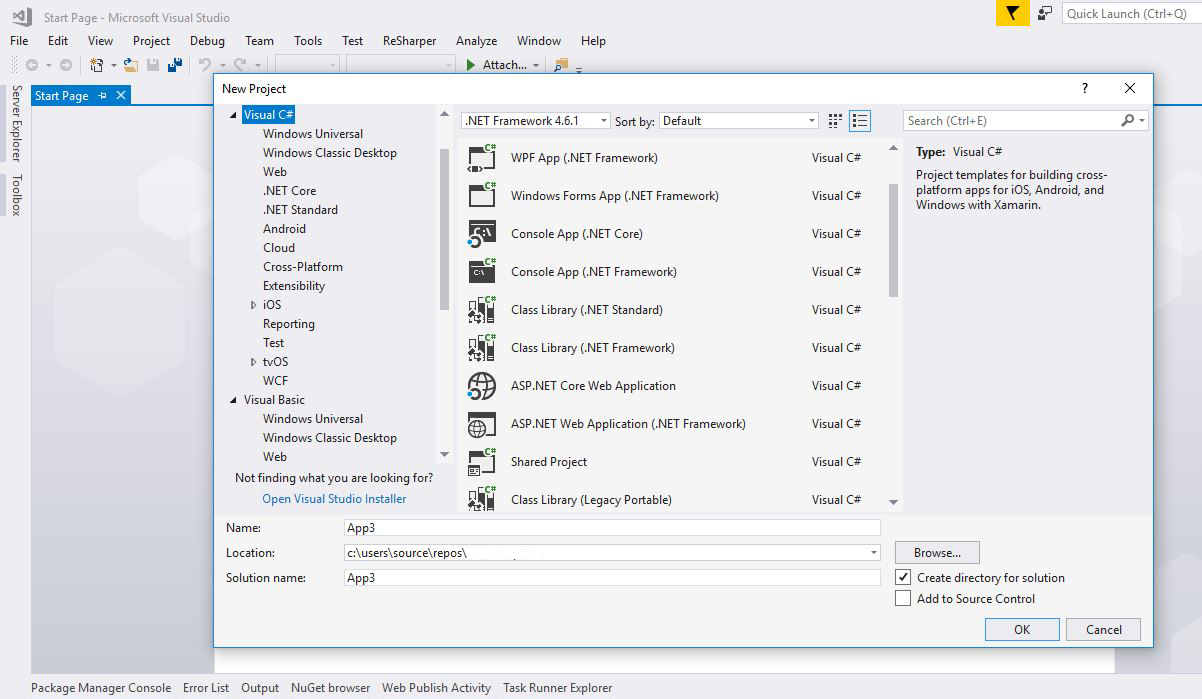The width and height of the screenshot is (1202, 699).
Task: Check Add to Source Control
Action: coord(903,598)
